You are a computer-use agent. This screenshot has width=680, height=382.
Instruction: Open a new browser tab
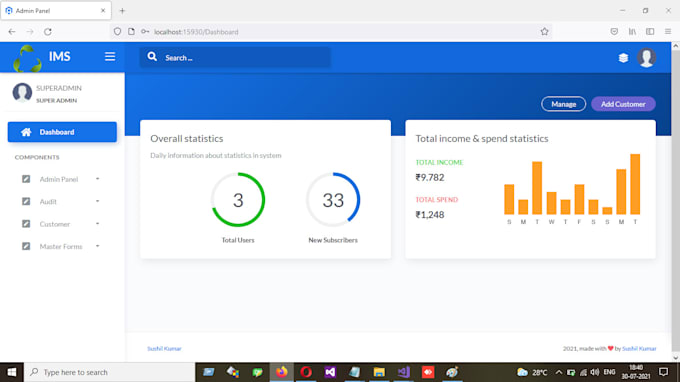tap(122, 10)
